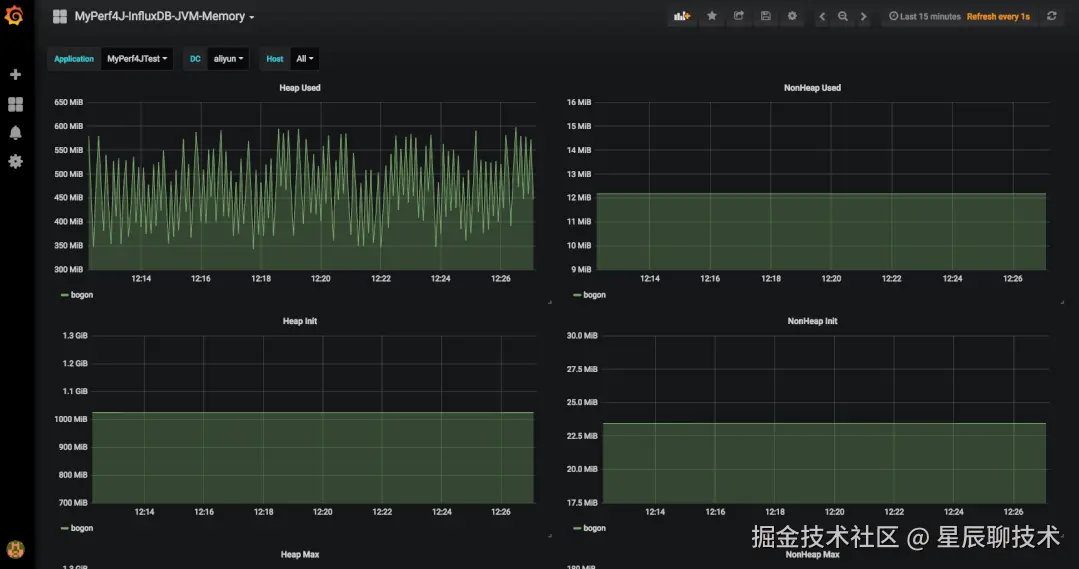1079x569 pixels.
Task: Click the Last 15 minutes time picker
Action: [925, 17]
